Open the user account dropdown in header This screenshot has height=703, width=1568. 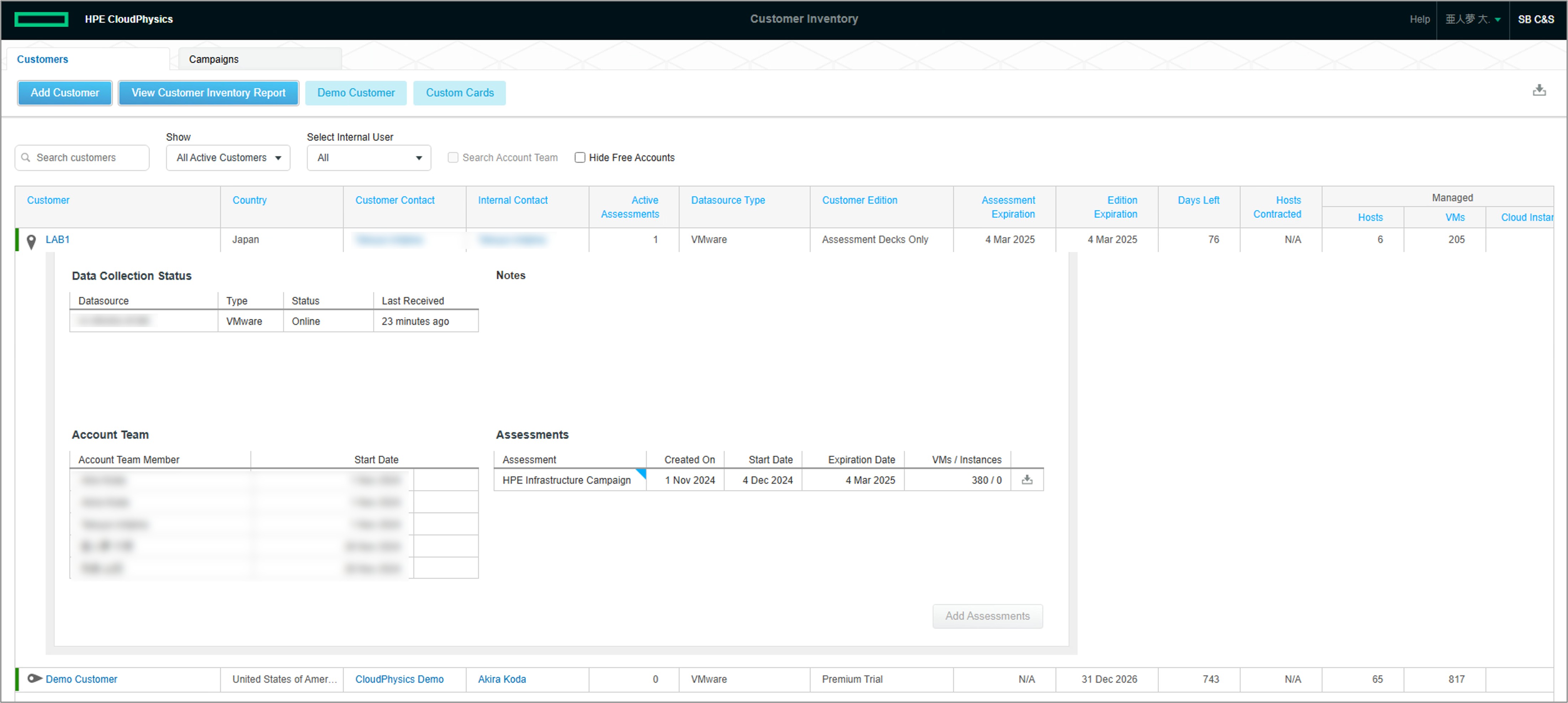click(x=1472, y=20)
